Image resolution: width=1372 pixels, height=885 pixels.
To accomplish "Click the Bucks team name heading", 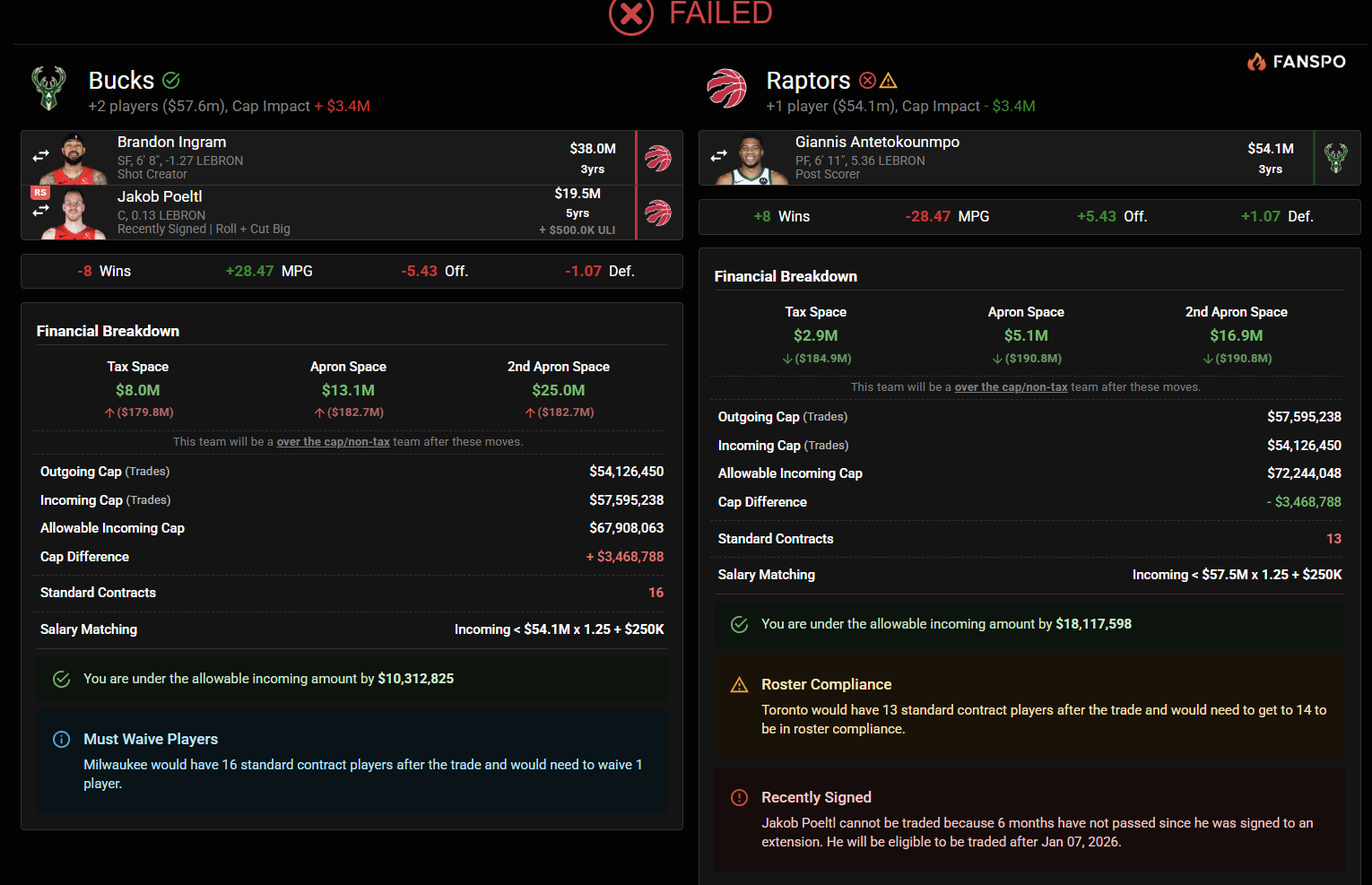I will 122,81.
